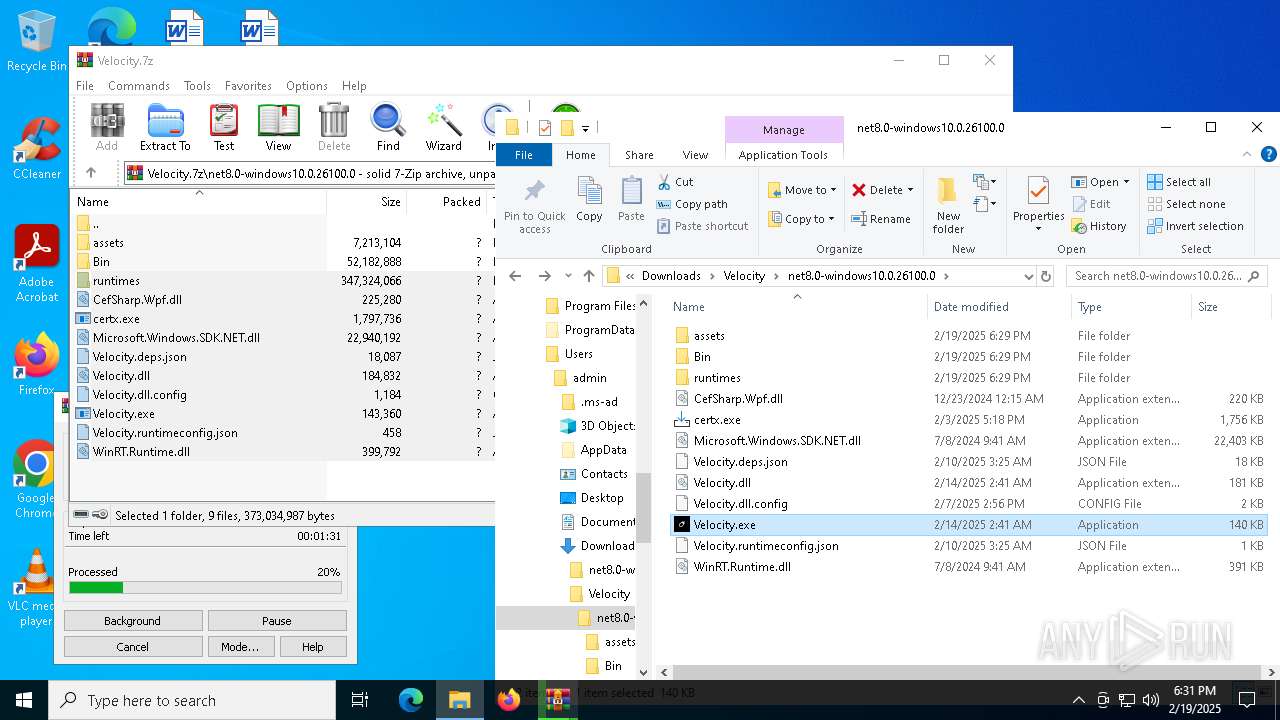Go up one folder in Explorer

pos(589,276)
